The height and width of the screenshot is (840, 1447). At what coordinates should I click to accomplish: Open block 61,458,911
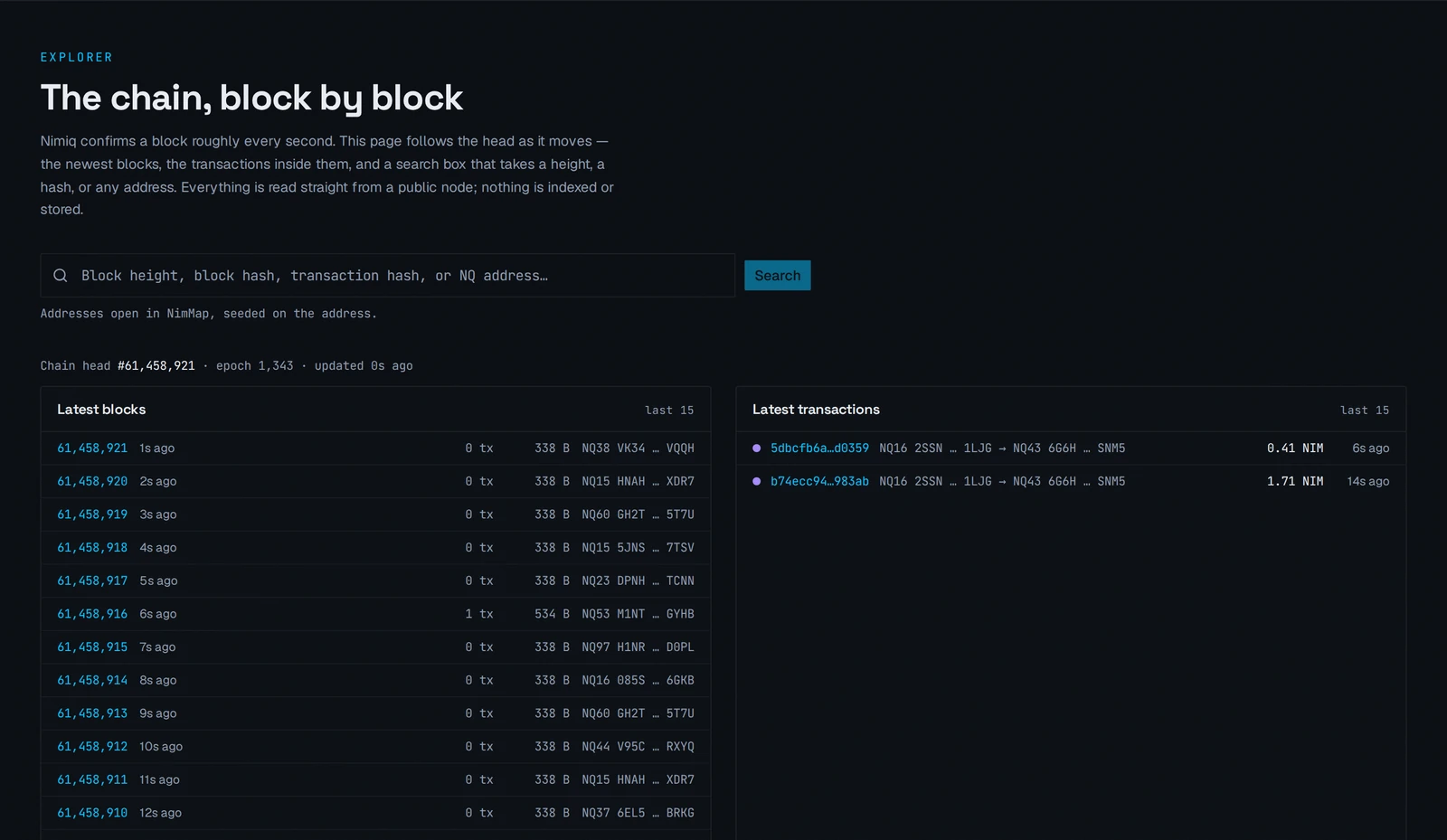92,780
